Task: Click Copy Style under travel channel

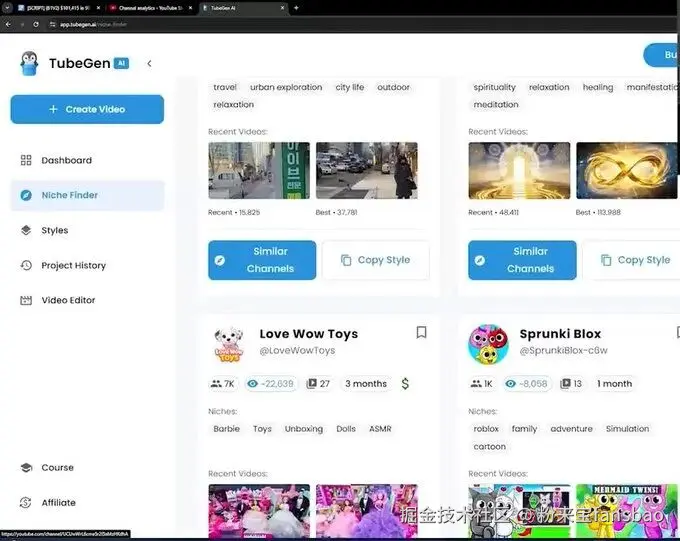Action: tap(376, 260)
